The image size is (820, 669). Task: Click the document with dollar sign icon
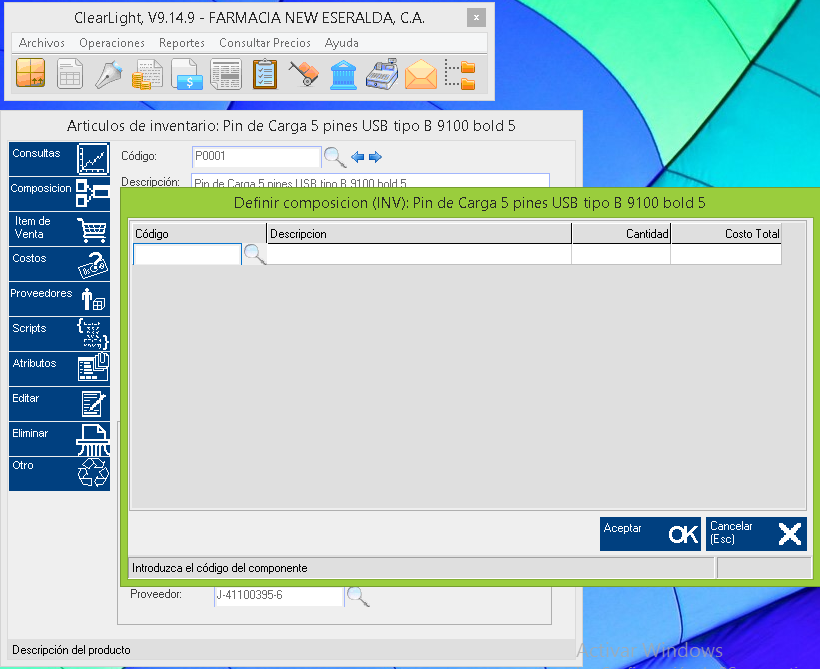coord(187,75)
